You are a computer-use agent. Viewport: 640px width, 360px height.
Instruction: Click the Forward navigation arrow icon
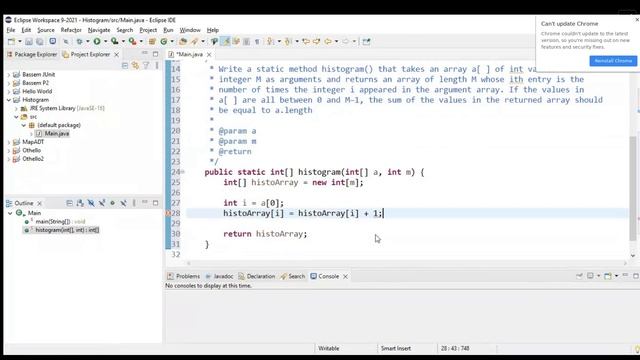(345, 41)
